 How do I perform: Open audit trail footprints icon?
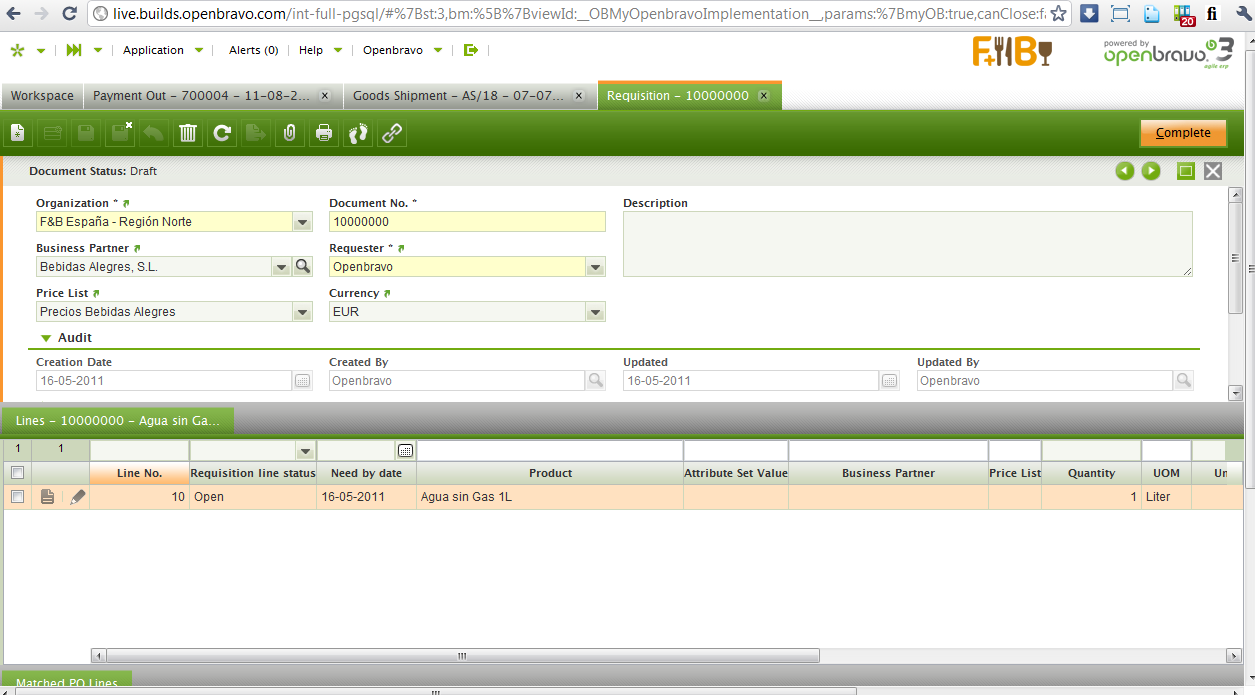(358, 133)
